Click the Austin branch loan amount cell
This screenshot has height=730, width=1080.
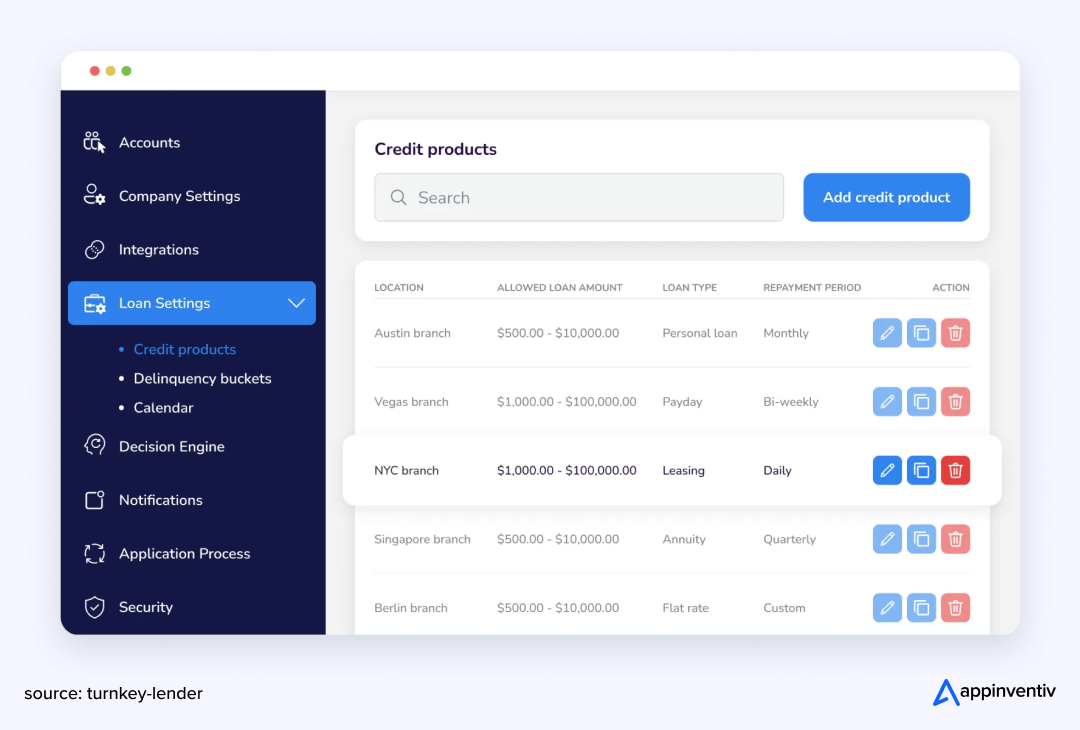click(x=558, y=333)
